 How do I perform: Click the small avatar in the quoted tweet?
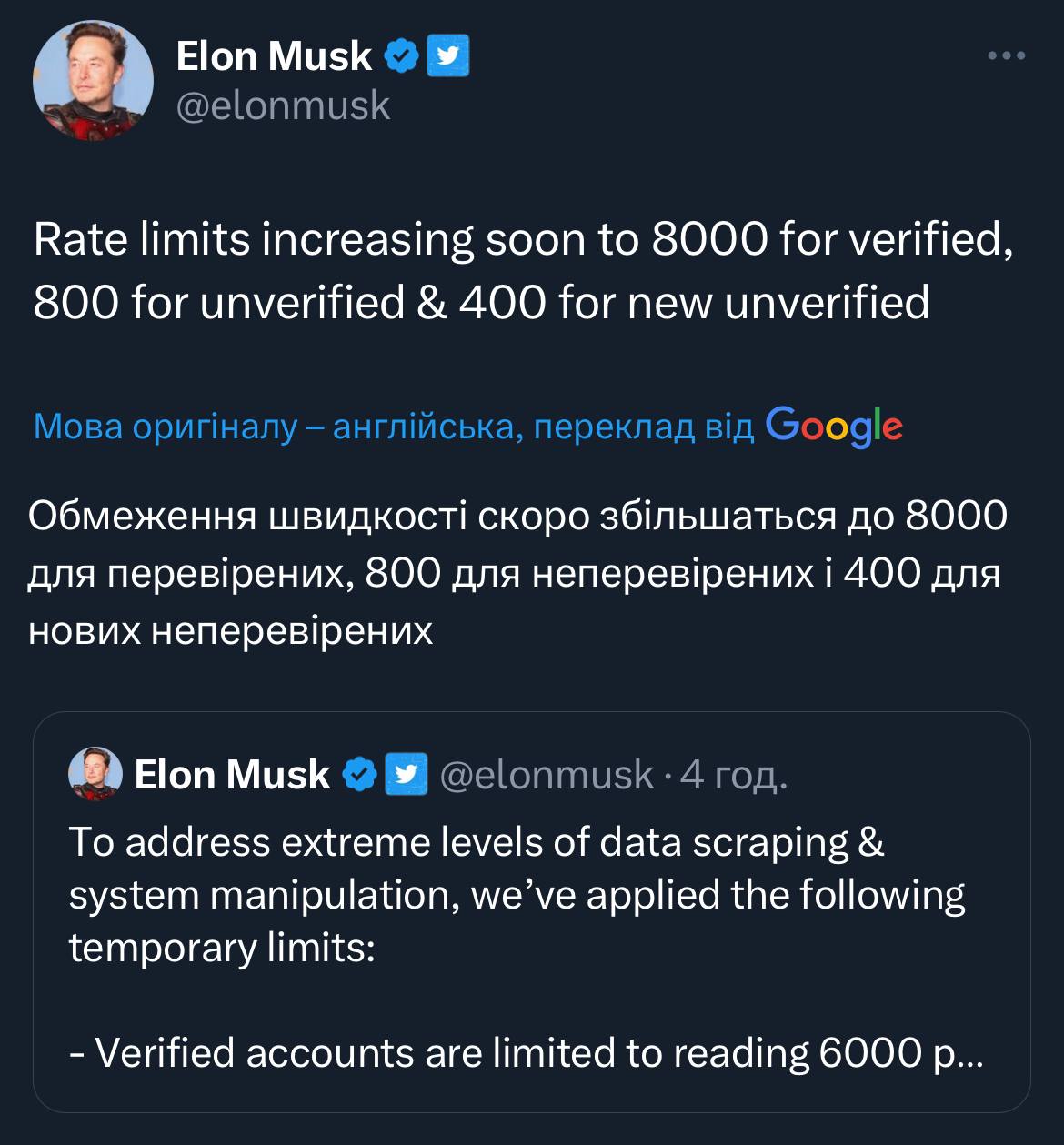pos(95,774)
